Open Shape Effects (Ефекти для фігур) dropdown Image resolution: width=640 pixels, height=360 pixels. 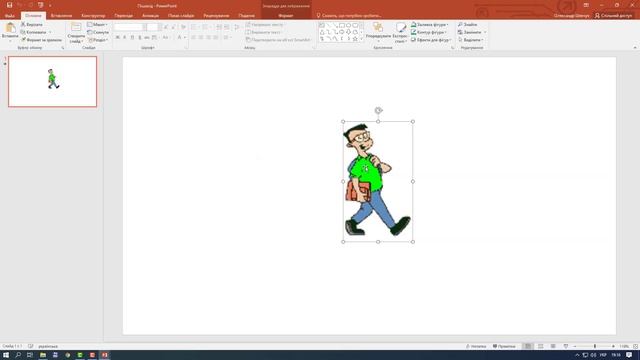(431, 40)
